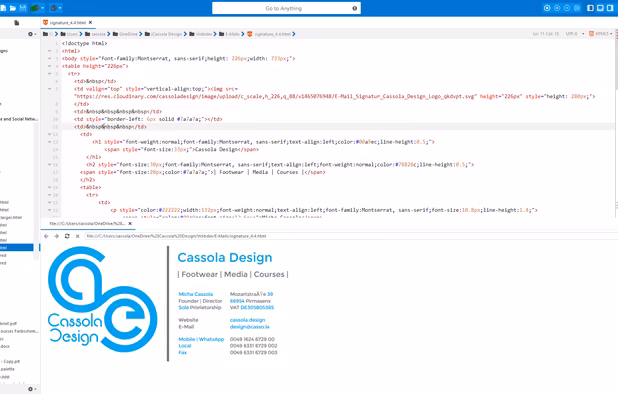Click the gray circular toolbar icon
This screenshot has height=394, width=618.
pos(53,8)
